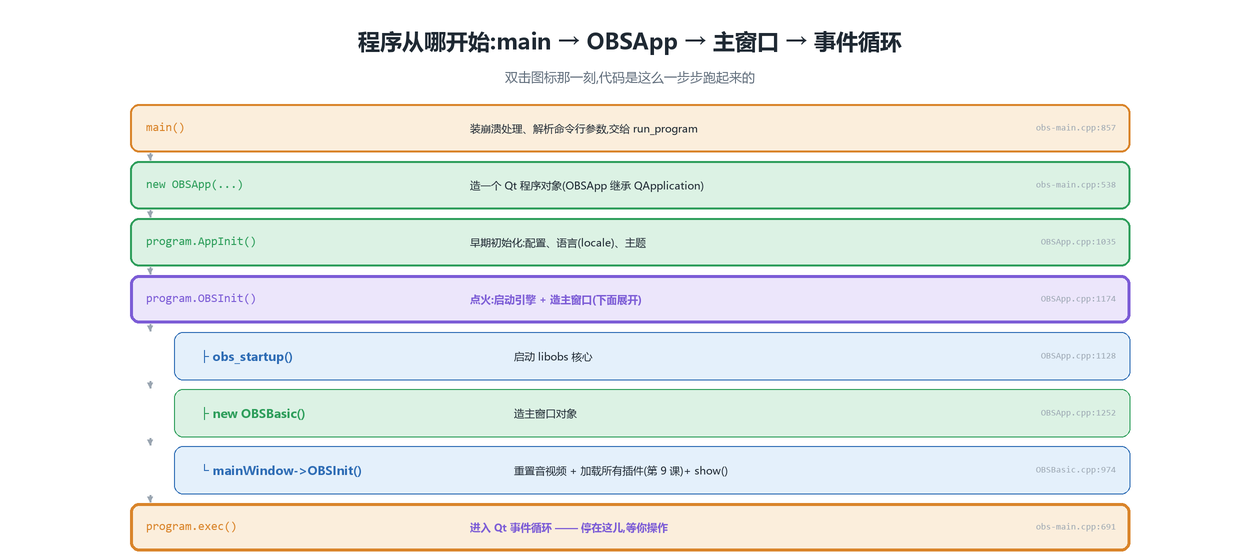Select the text about OBSApp inheriting QApplication

587,186
